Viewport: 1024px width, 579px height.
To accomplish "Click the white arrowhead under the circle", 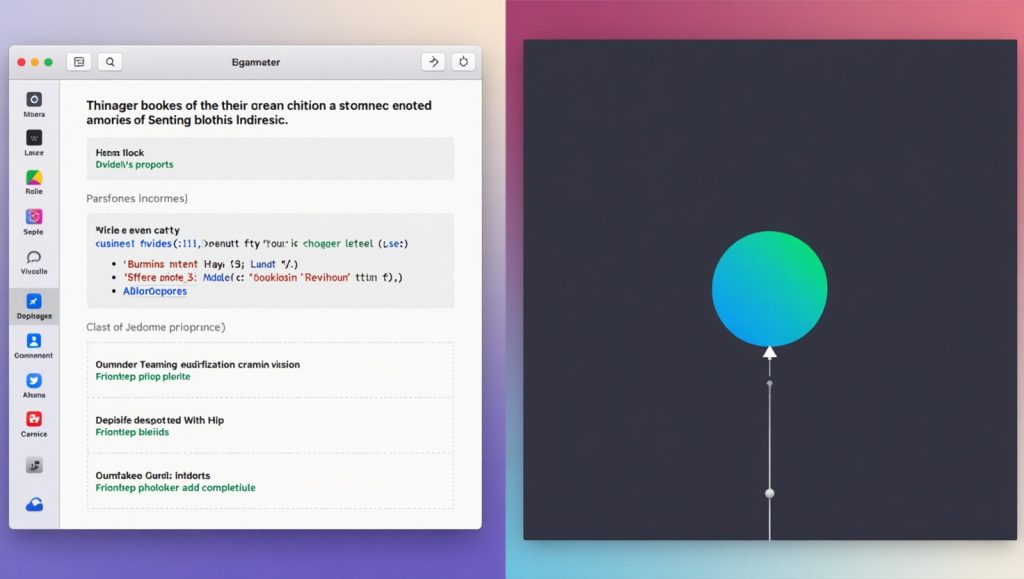I will pos(770,353).
